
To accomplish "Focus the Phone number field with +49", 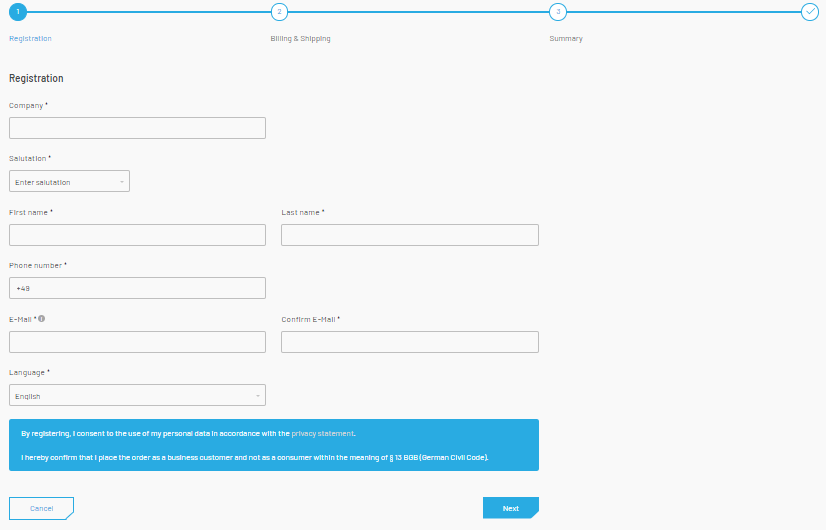I will point(137,288).
